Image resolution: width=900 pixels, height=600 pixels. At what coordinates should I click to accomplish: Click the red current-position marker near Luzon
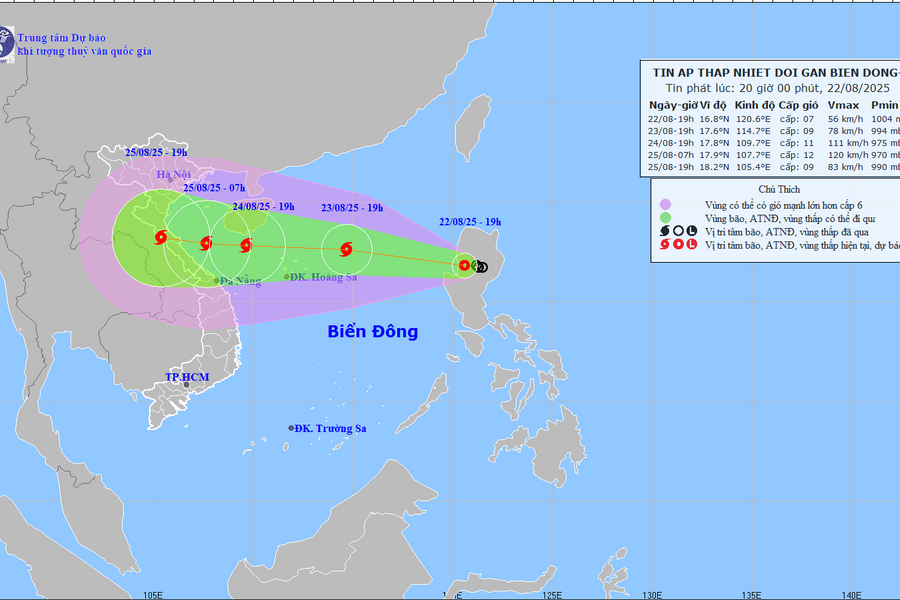point(465,265)
